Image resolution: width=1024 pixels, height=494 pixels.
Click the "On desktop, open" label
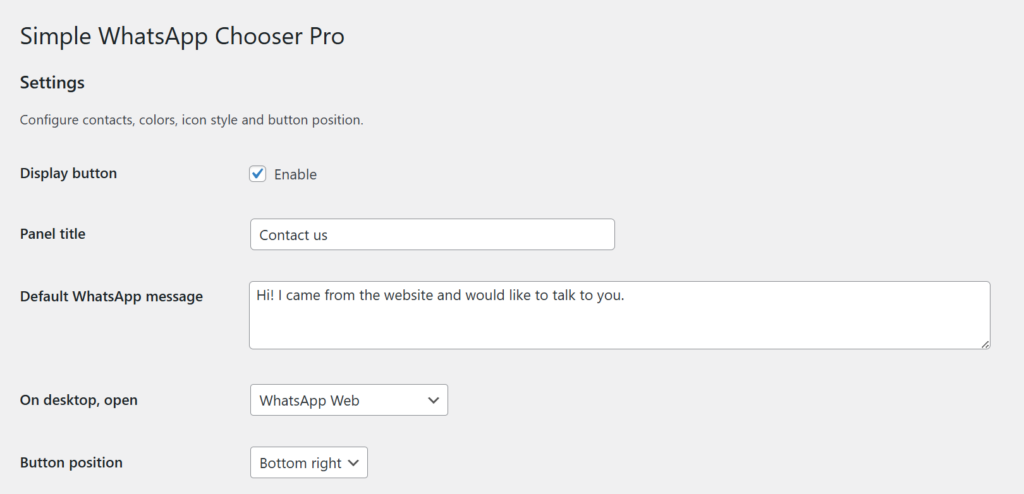tap(79, 400)
